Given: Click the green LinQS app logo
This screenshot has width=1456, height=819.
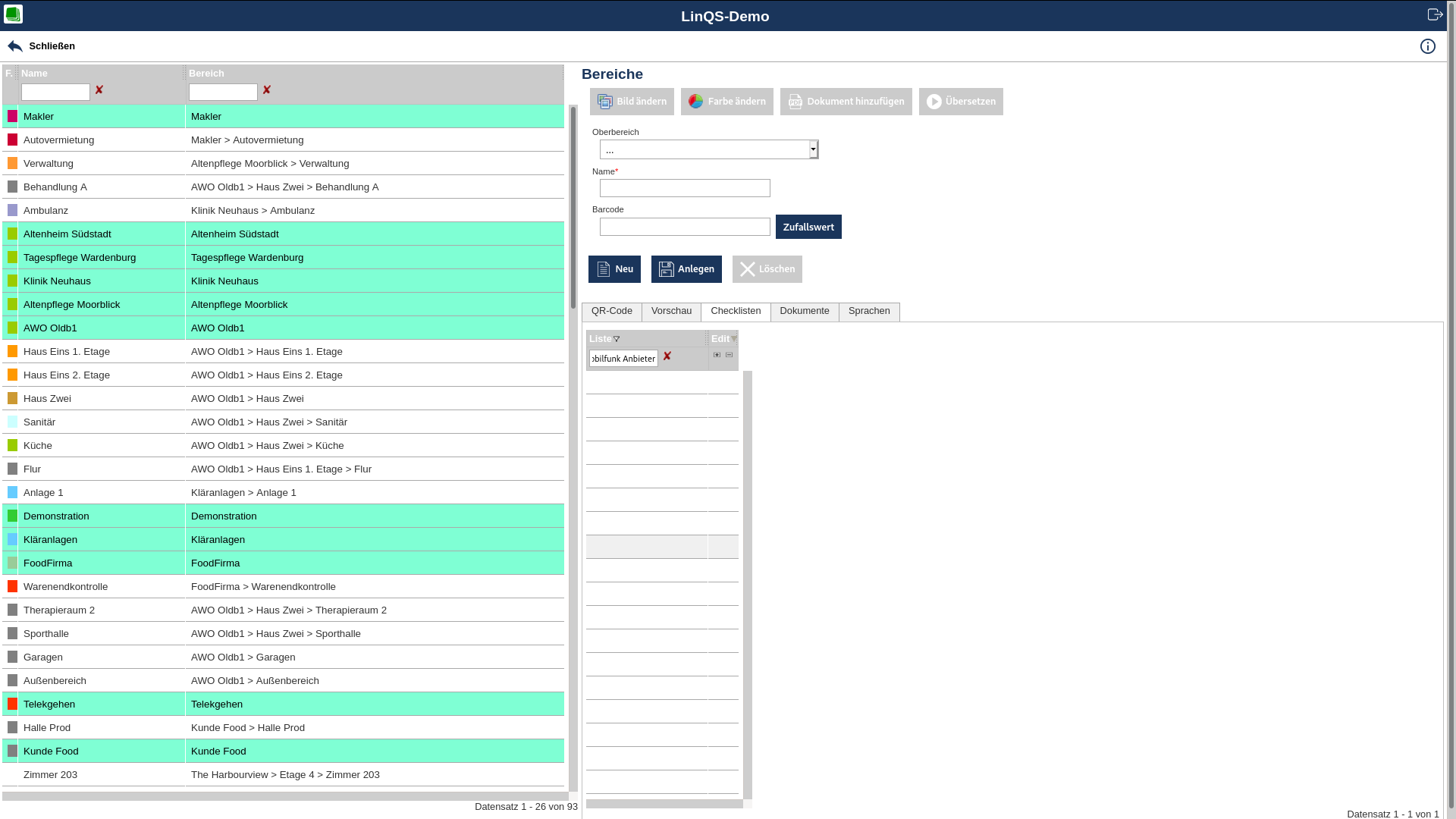Looking at the screenshot, I should coord(13,14).
